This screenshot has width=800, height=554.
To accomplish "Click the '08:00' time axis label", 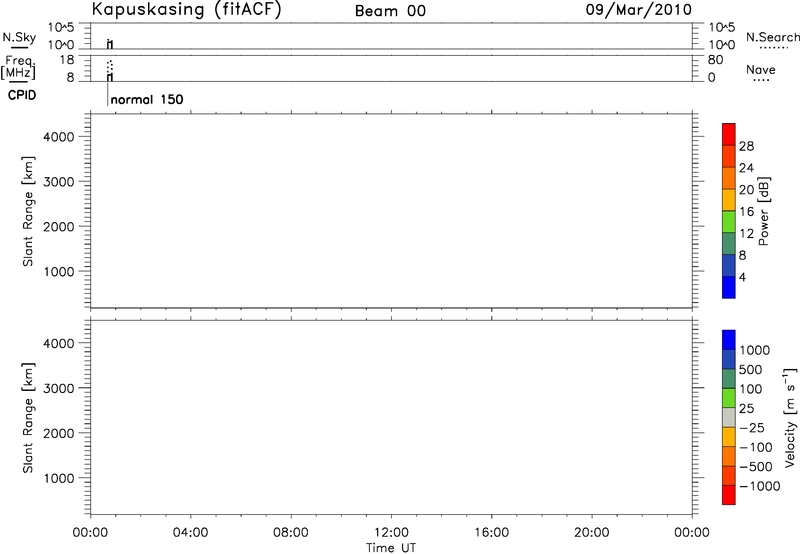I will (291, 533).
